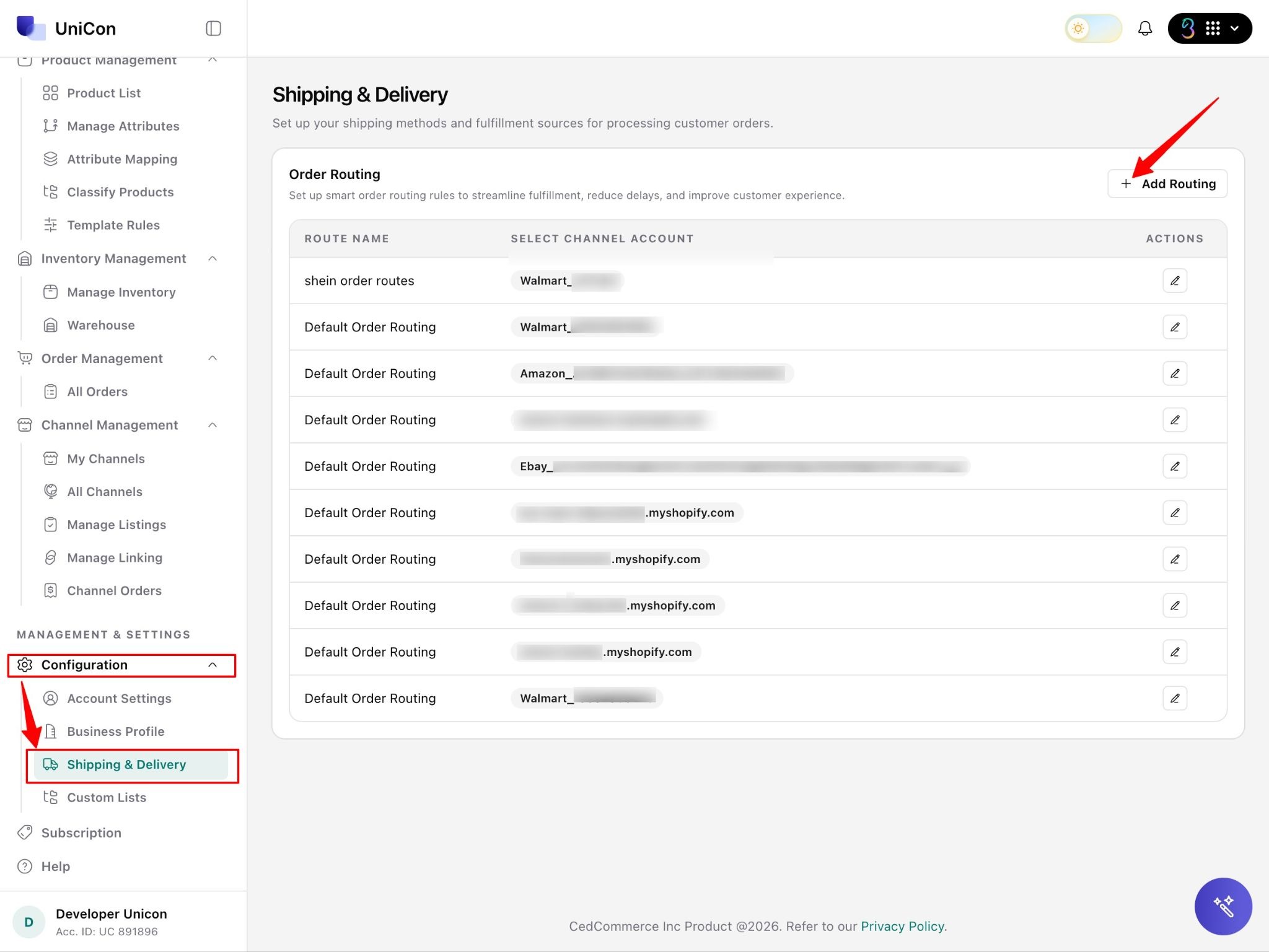Open the AI assistant floating wand button

[1223, 906]
